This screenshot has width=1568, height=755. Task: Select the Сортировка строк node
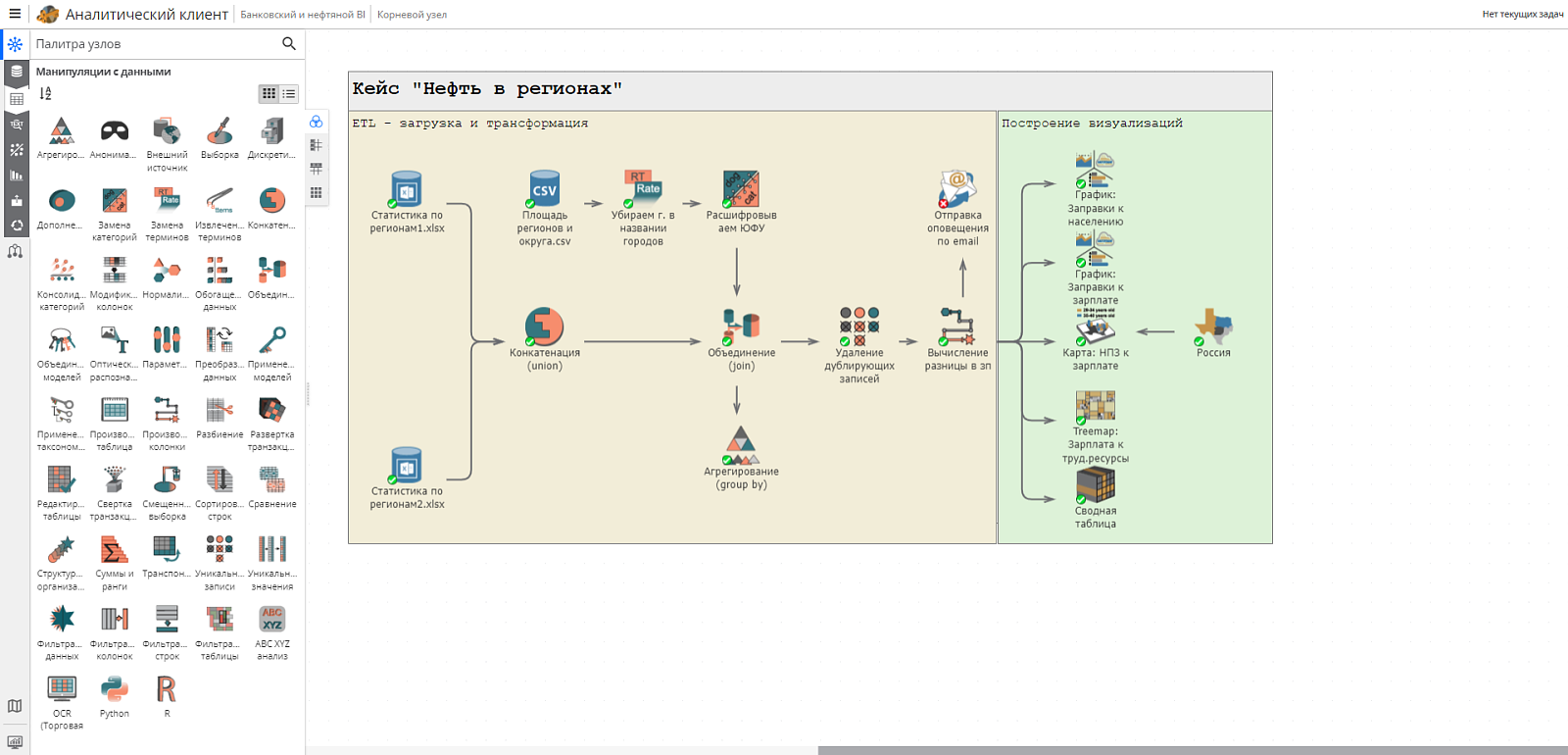coord(220,479)
